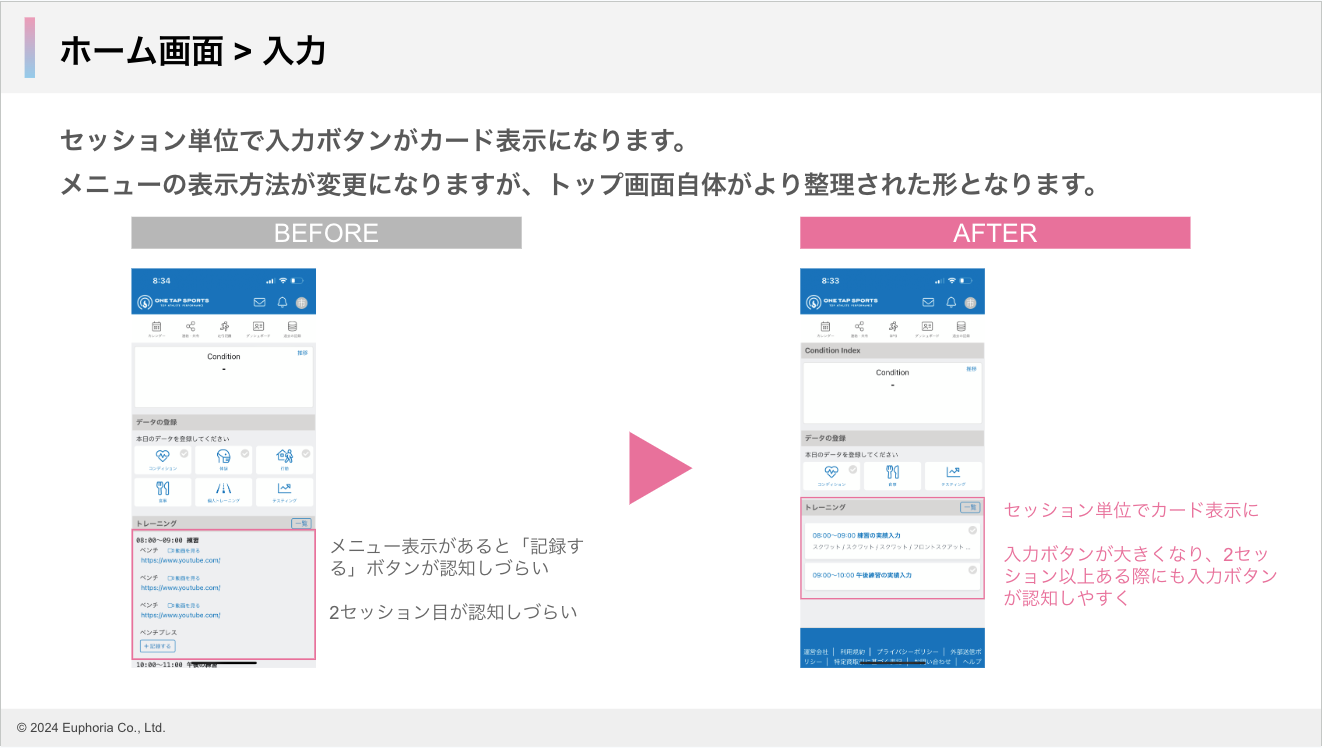Screen dimensions: 1322x748
Task: Open the house activity tile in the BEFORE screen
Action: pos(285,460)
